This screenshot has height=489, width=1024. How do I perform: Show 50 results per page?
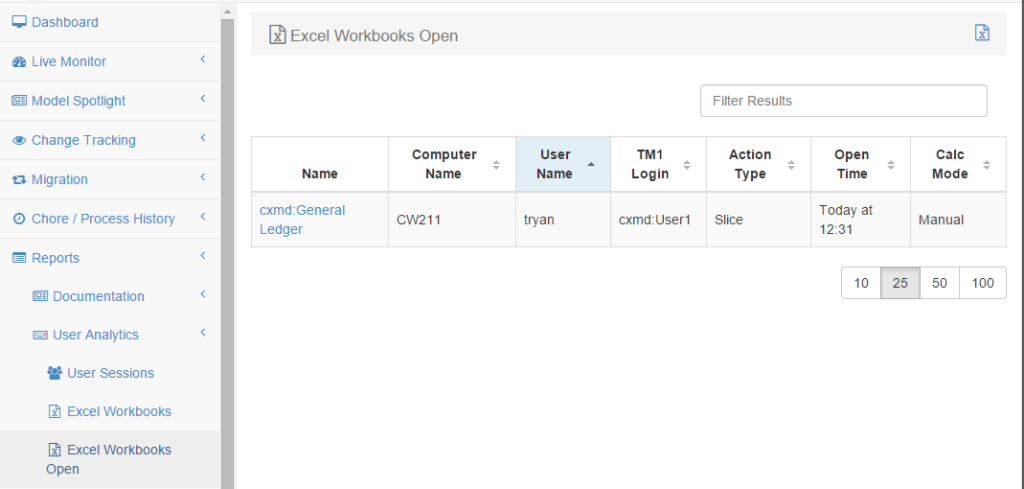pos(939,283)
